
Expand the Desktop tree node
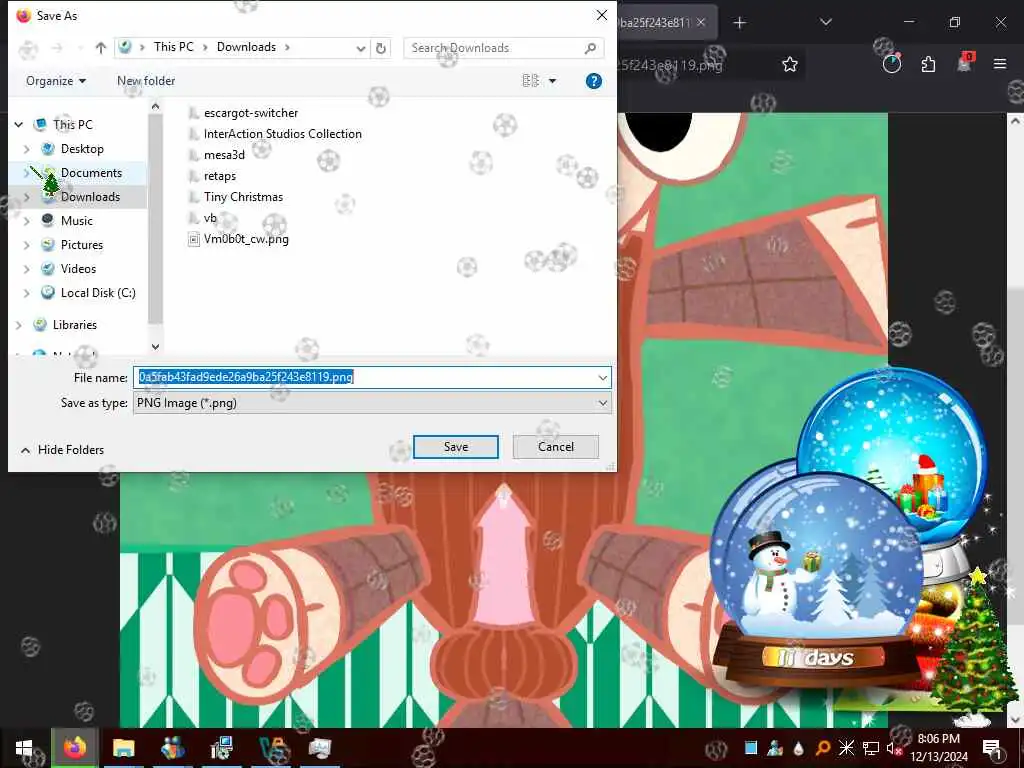[x=27, y=149]
